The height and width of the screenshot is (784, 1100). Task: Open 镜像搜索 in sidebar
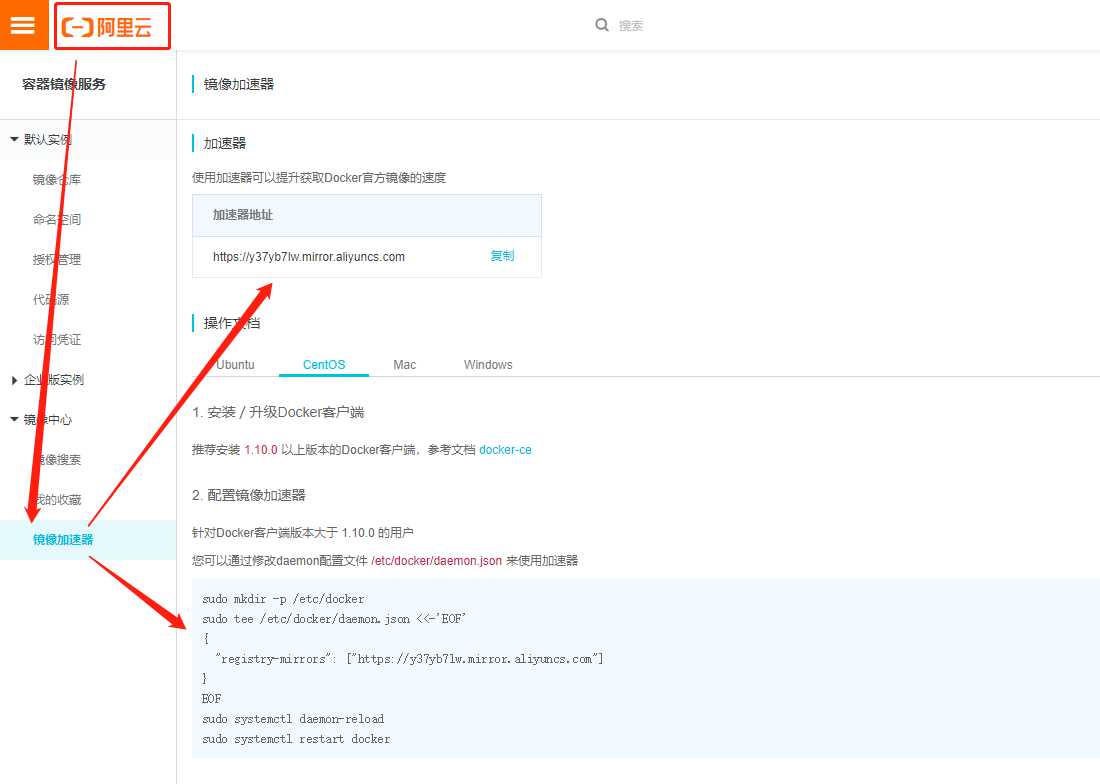57,459
